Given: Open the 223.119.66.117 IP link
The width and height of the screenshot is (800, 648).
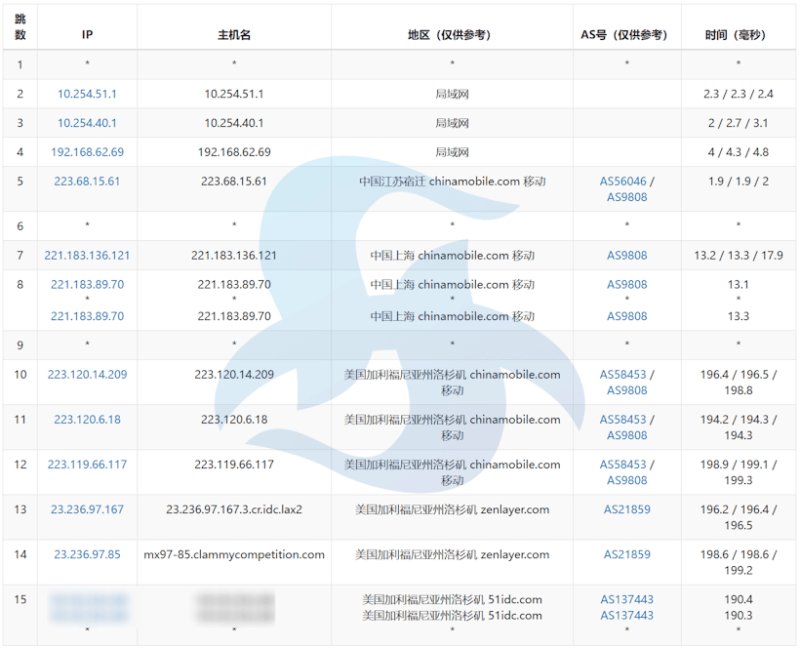Looking at the screenshot, I should point(87,464).
